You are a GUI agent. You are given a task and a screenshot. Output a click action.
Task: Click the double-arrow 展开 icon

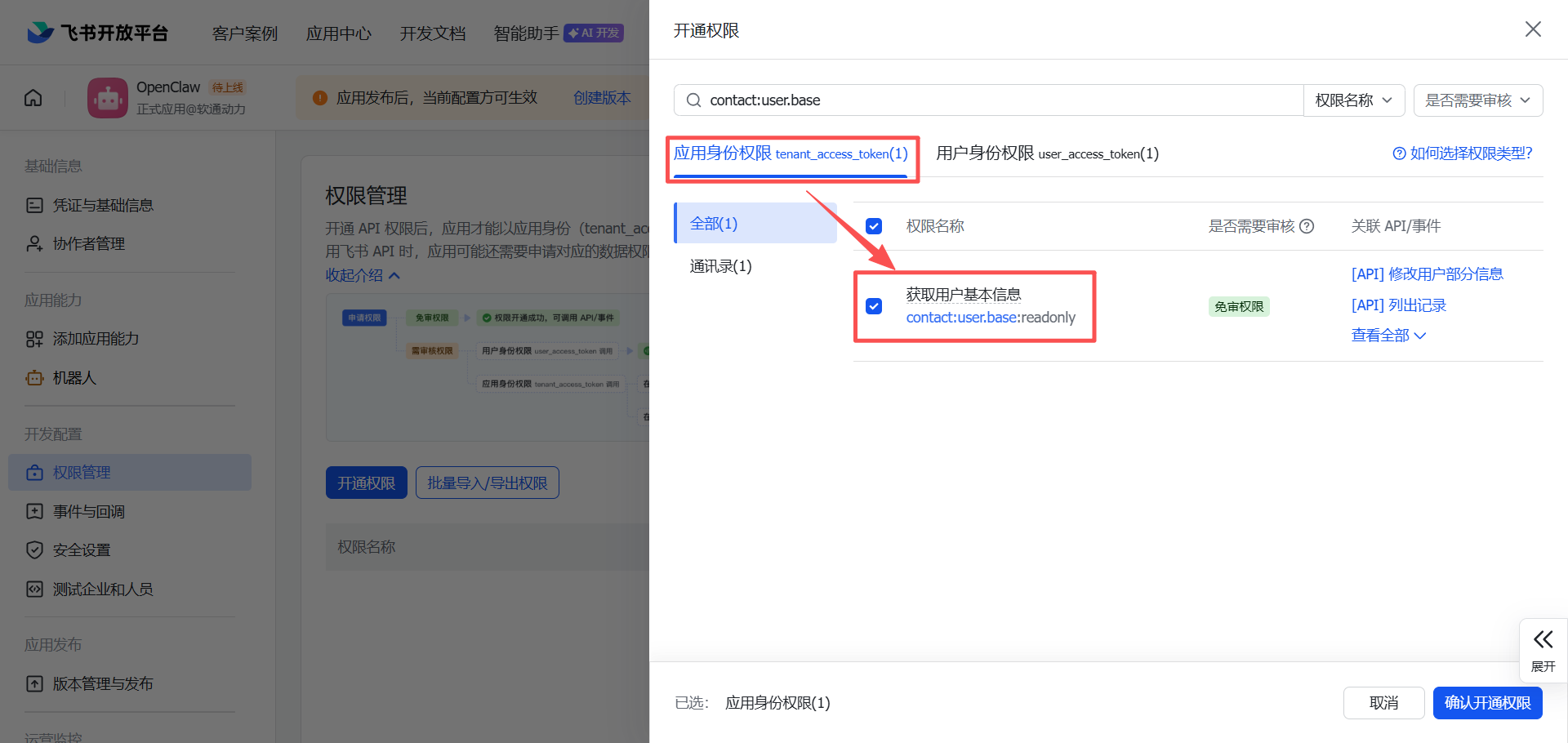(x=1543, y=639)
